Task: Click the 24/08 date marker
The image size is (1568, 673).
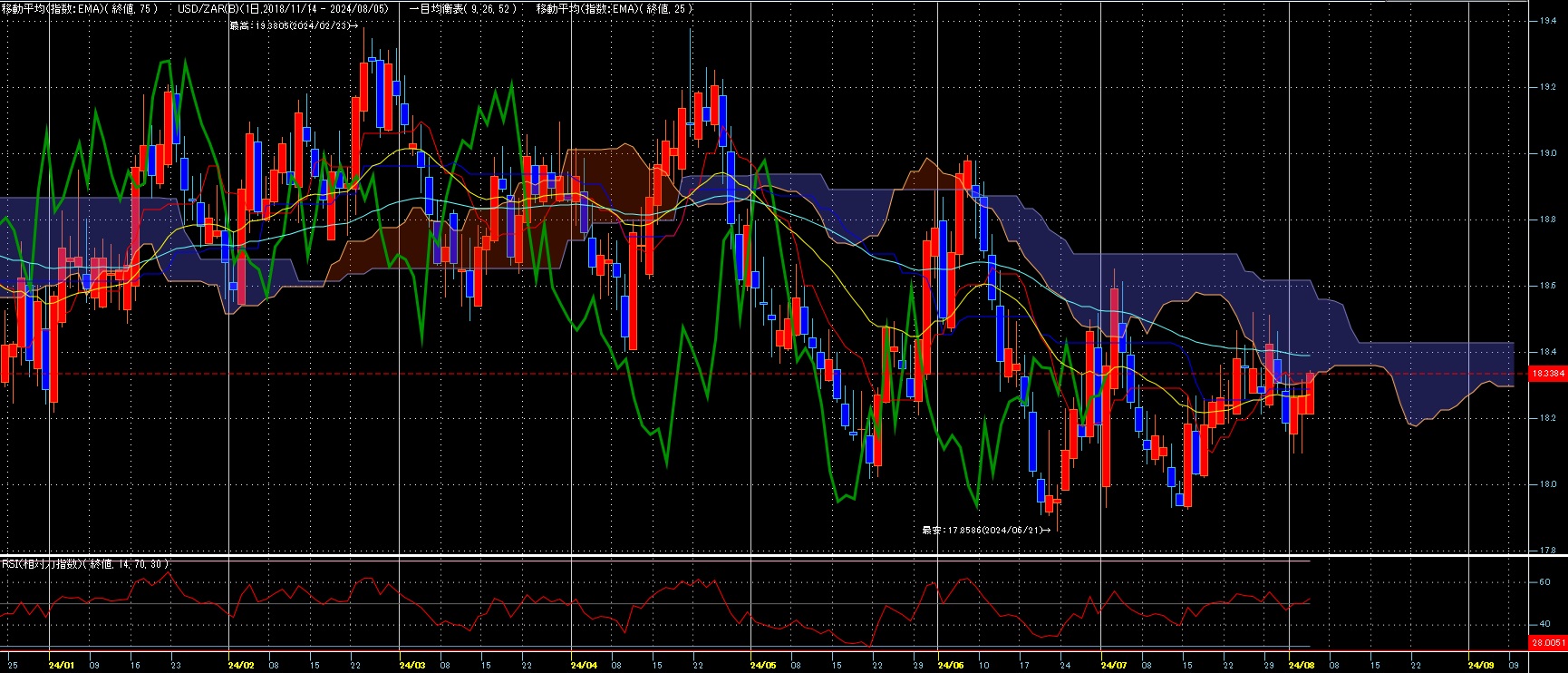Action: (1302, 666)
